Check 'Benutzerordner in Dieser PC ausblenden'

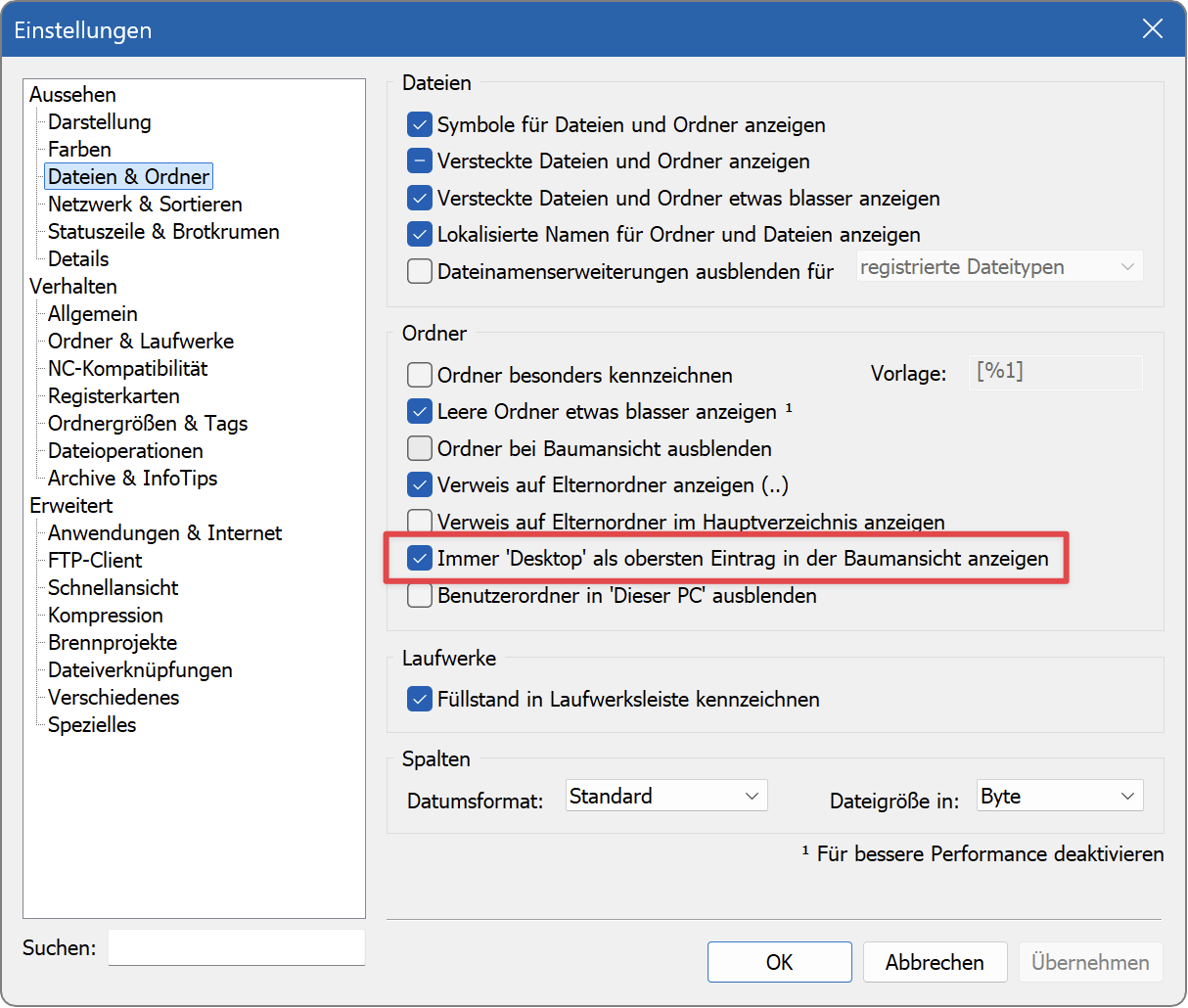[420, 595]
